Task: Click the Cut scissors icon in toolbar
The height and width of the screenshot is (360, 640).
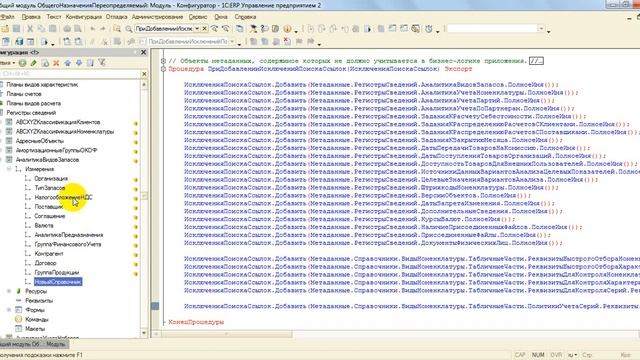Action: (30, 29)
